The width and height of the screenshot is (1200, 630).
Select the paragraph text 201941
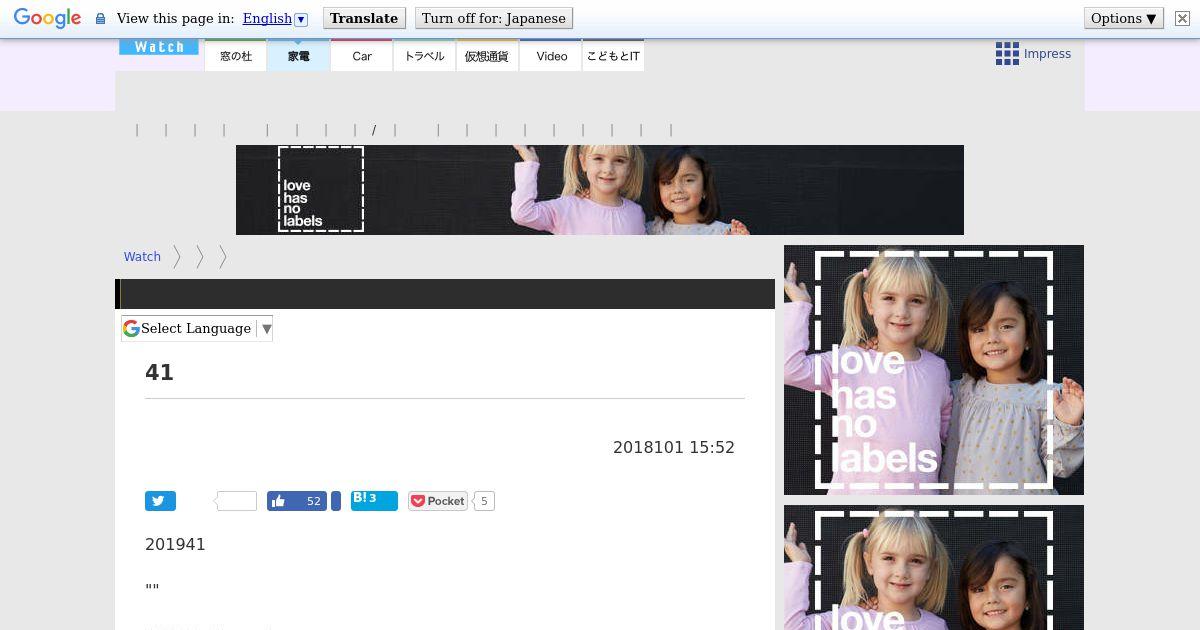175,544
